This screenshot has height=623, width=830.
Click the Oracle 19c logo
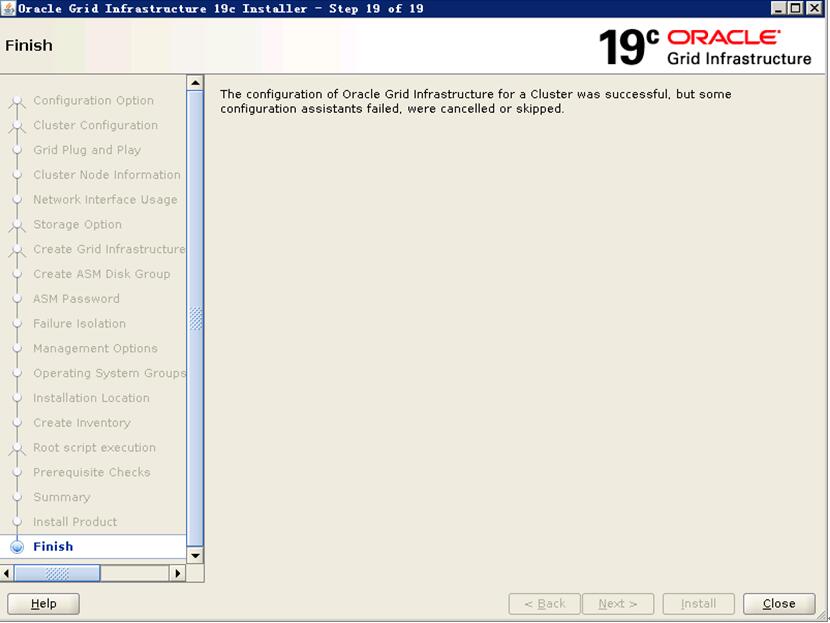[x=705, y=47]
